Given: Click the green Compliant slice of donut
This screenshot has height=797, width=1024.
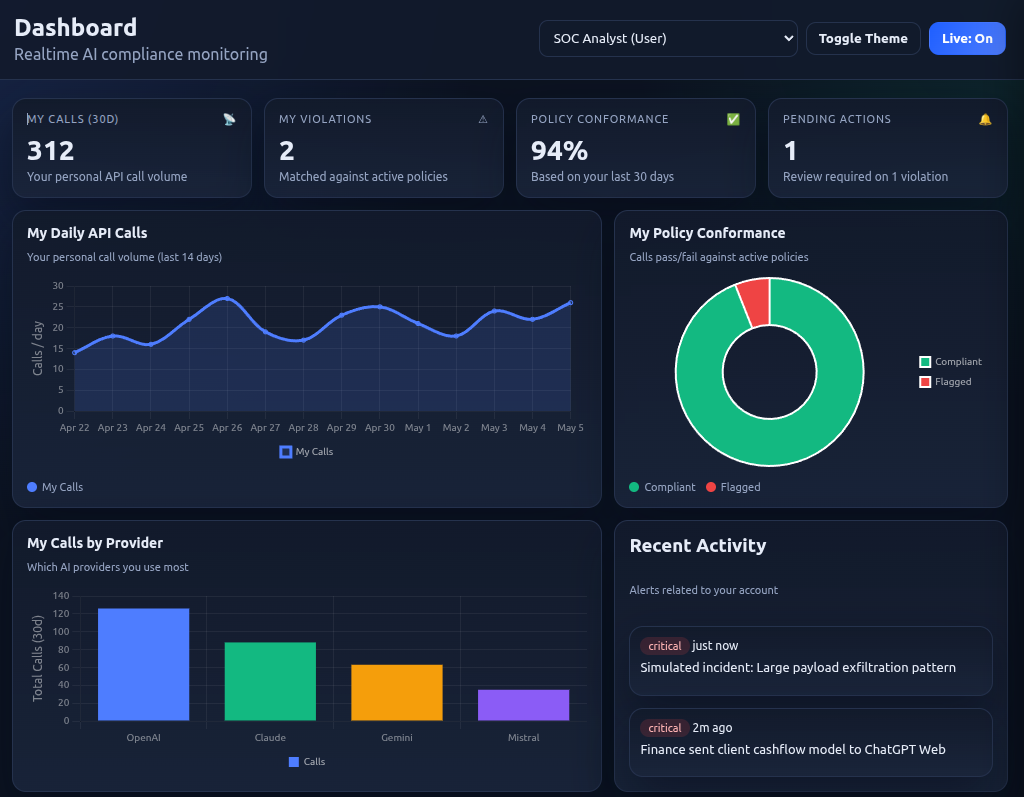Looking at the screenshot, I should (x=770, y=442).
